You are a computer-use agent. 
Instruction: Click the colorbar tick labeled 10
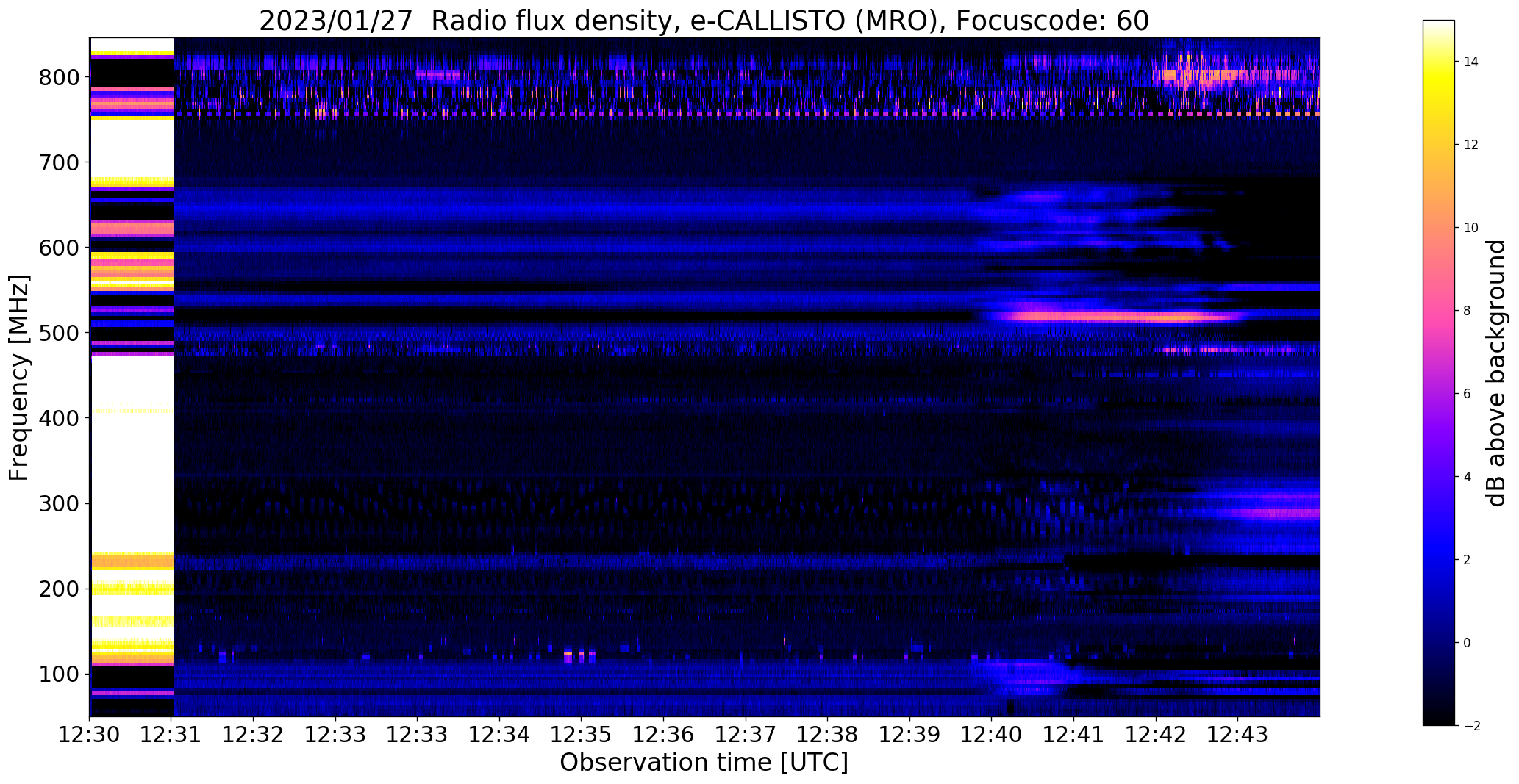tap(1470, 228)
